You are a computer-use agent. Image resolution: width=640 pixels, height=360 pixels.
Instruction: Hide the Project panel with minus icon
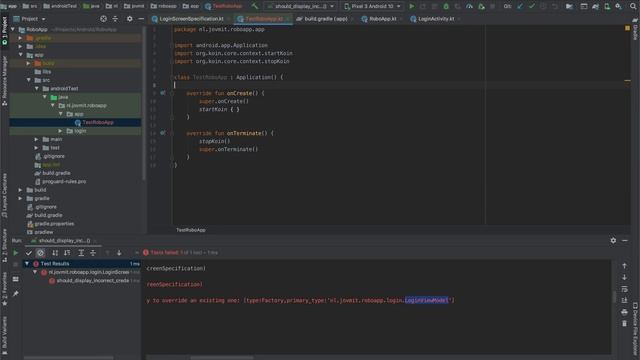[141, 19]
